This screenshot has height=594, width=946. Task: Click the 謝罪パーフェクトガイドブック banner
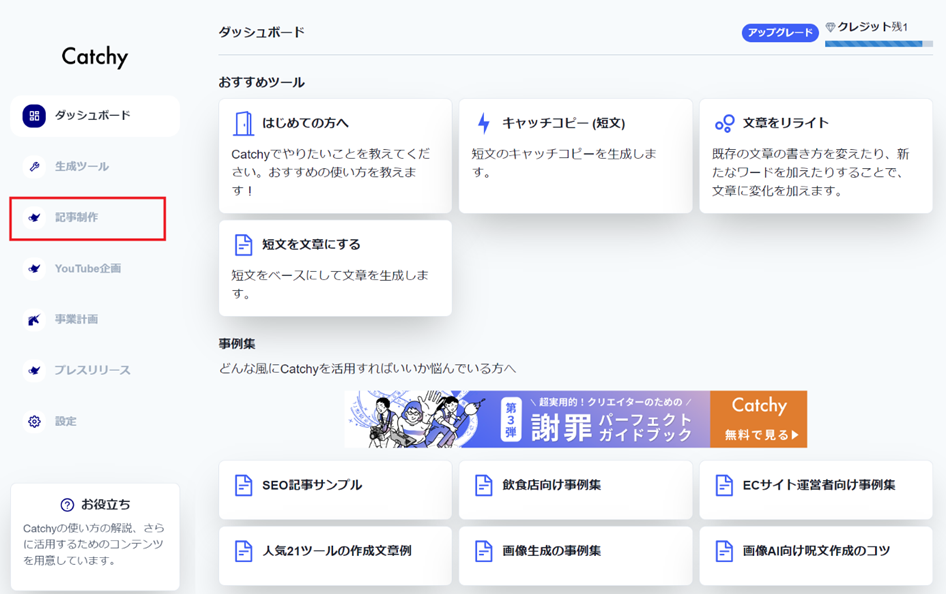(x=576, y=419)
